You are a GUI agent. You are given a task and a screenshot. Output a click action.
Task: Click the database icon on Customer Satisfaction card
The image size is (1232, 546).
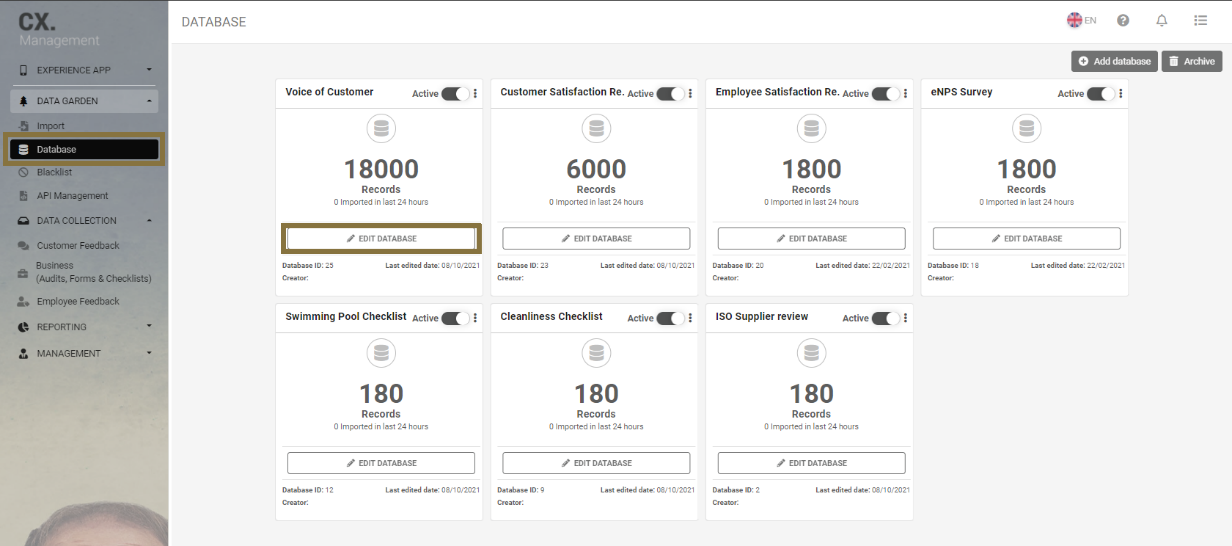click(x=596, y=129)
